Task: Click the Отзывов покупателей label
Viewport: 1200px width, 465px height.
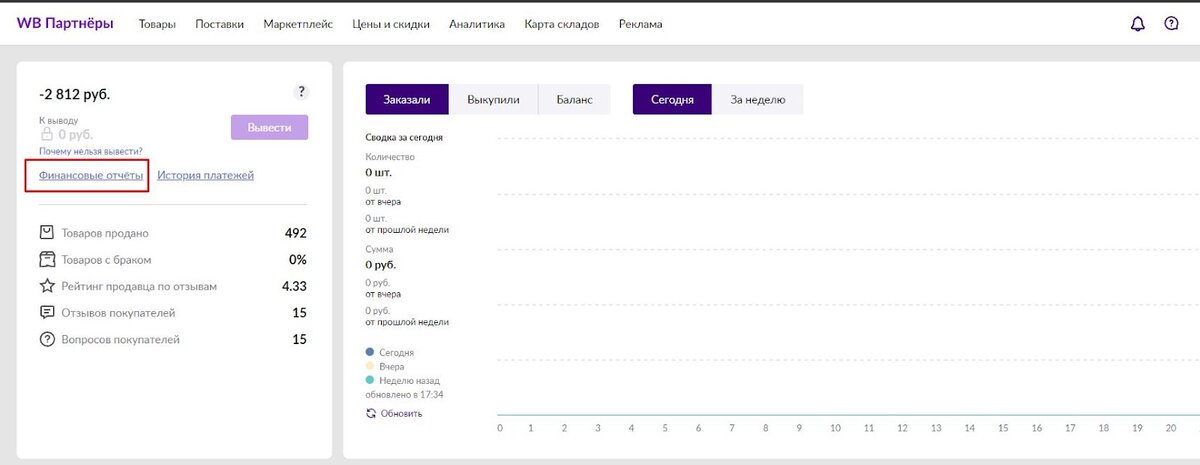Action: point(118,313)
